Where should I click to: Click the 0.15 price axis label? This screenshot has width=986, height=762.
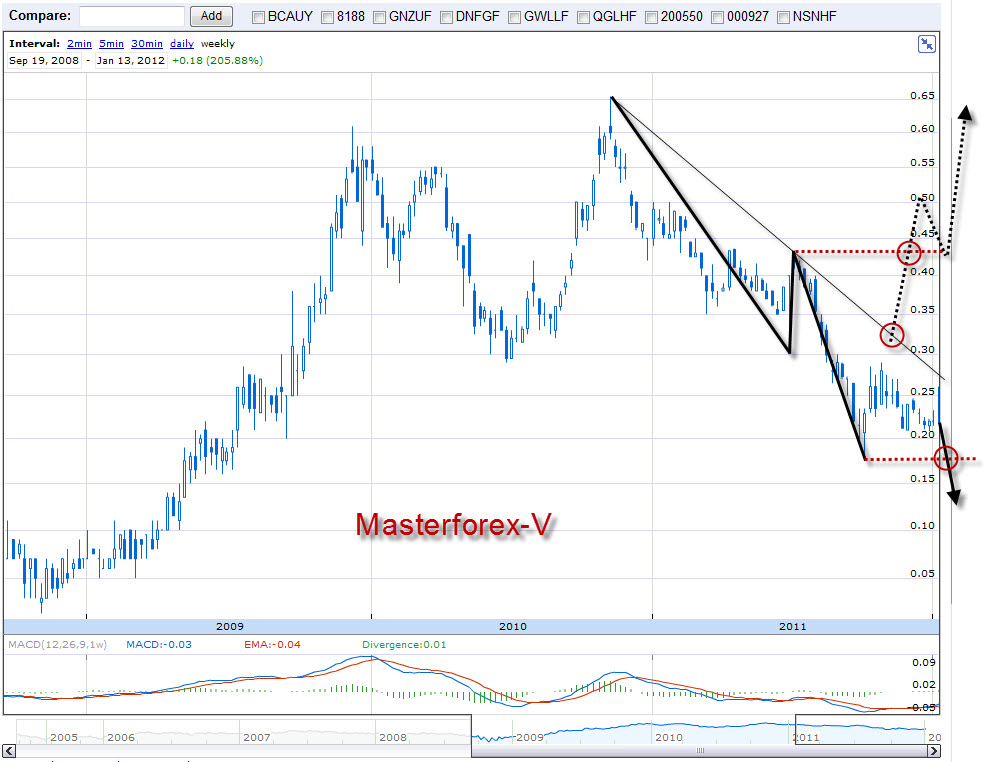pos(922,479)
